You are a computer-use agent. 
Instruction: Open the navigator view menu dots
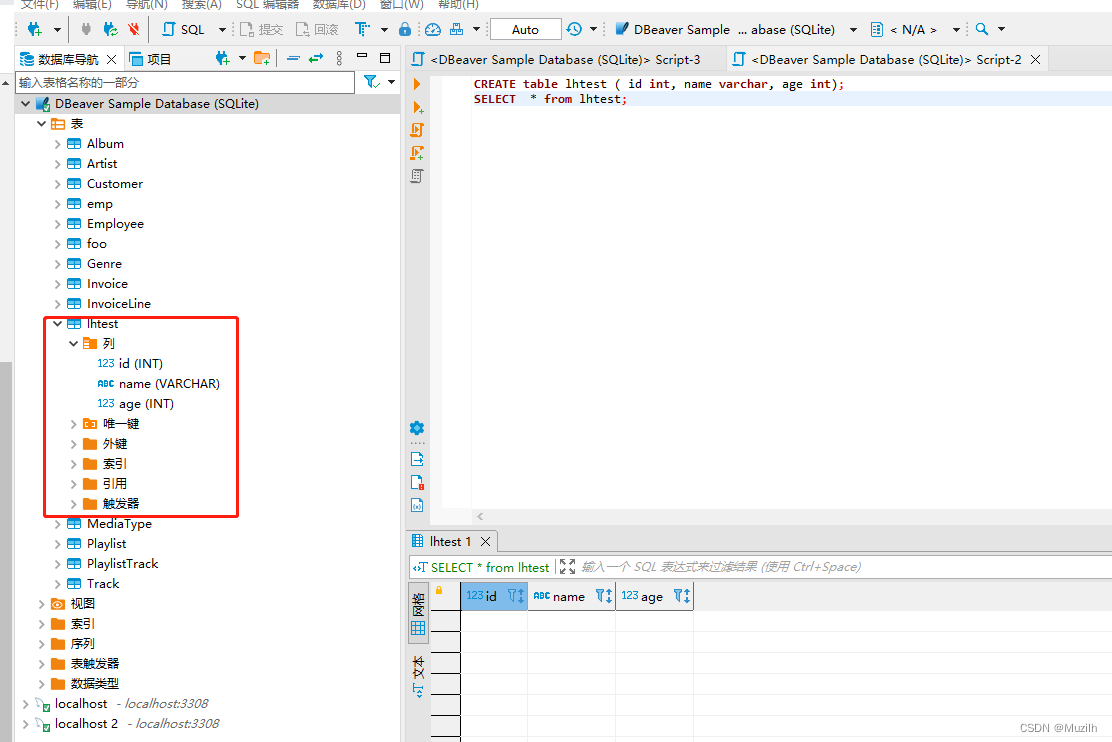pyautogui.click(x=339, y=58)
